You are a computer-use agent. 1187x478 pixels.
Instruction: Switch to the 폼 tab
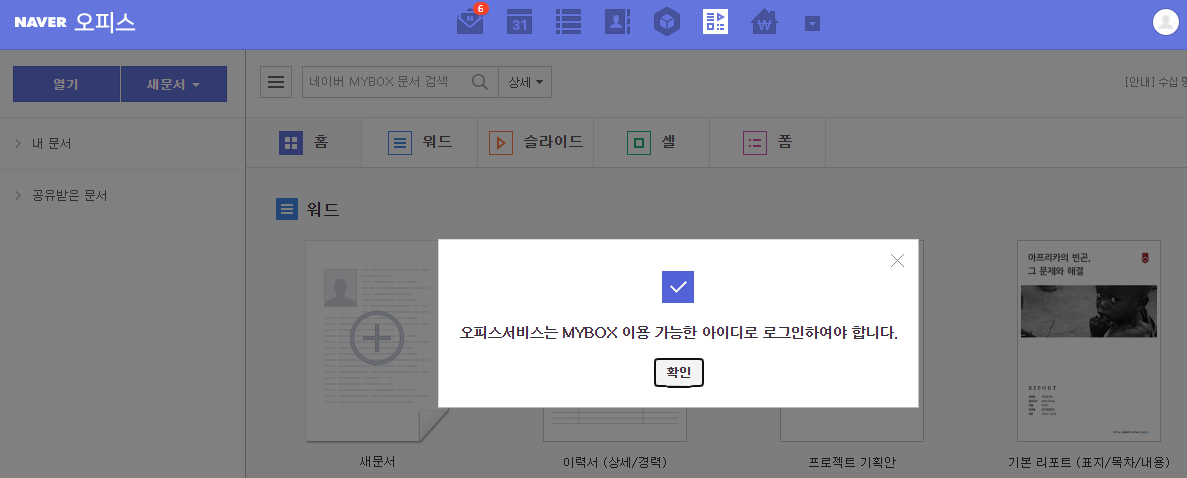[x=767, y=142]
